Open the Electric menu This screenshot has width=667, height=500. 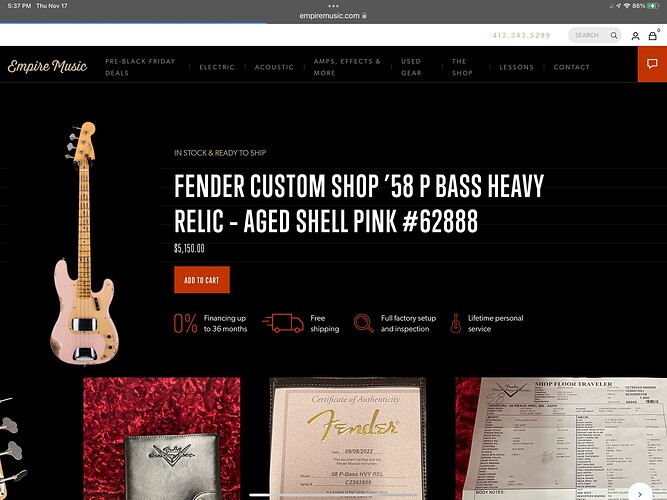point(217,67)
